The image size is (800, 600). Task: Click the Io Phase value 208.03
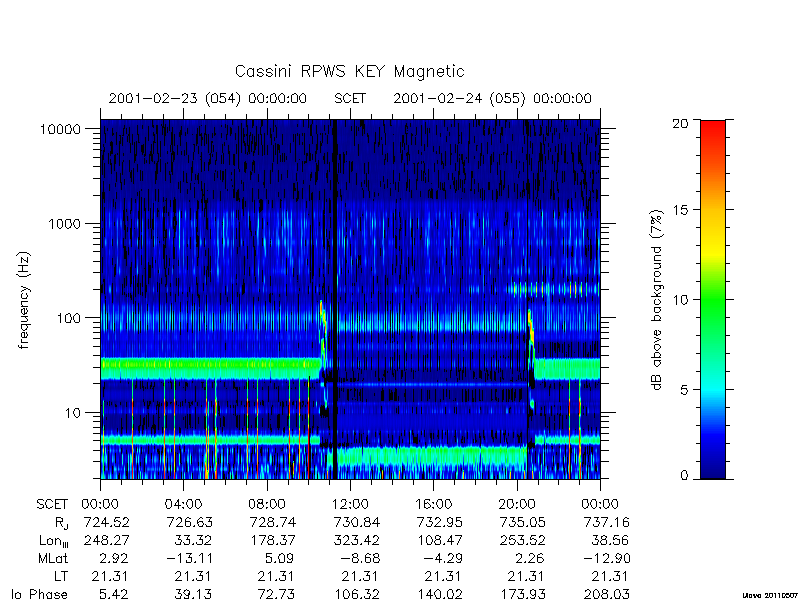[x=607, y=594]
